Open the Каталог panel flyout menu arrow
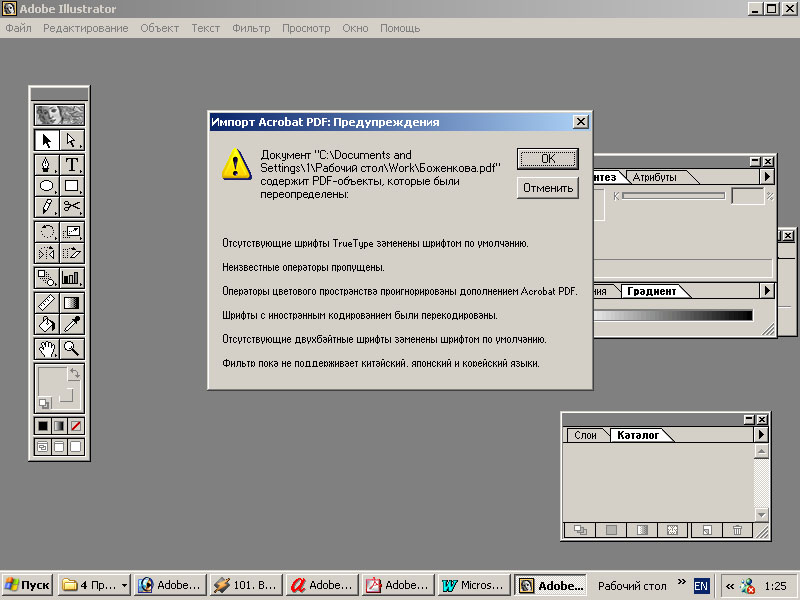 (x=761, y=434)
